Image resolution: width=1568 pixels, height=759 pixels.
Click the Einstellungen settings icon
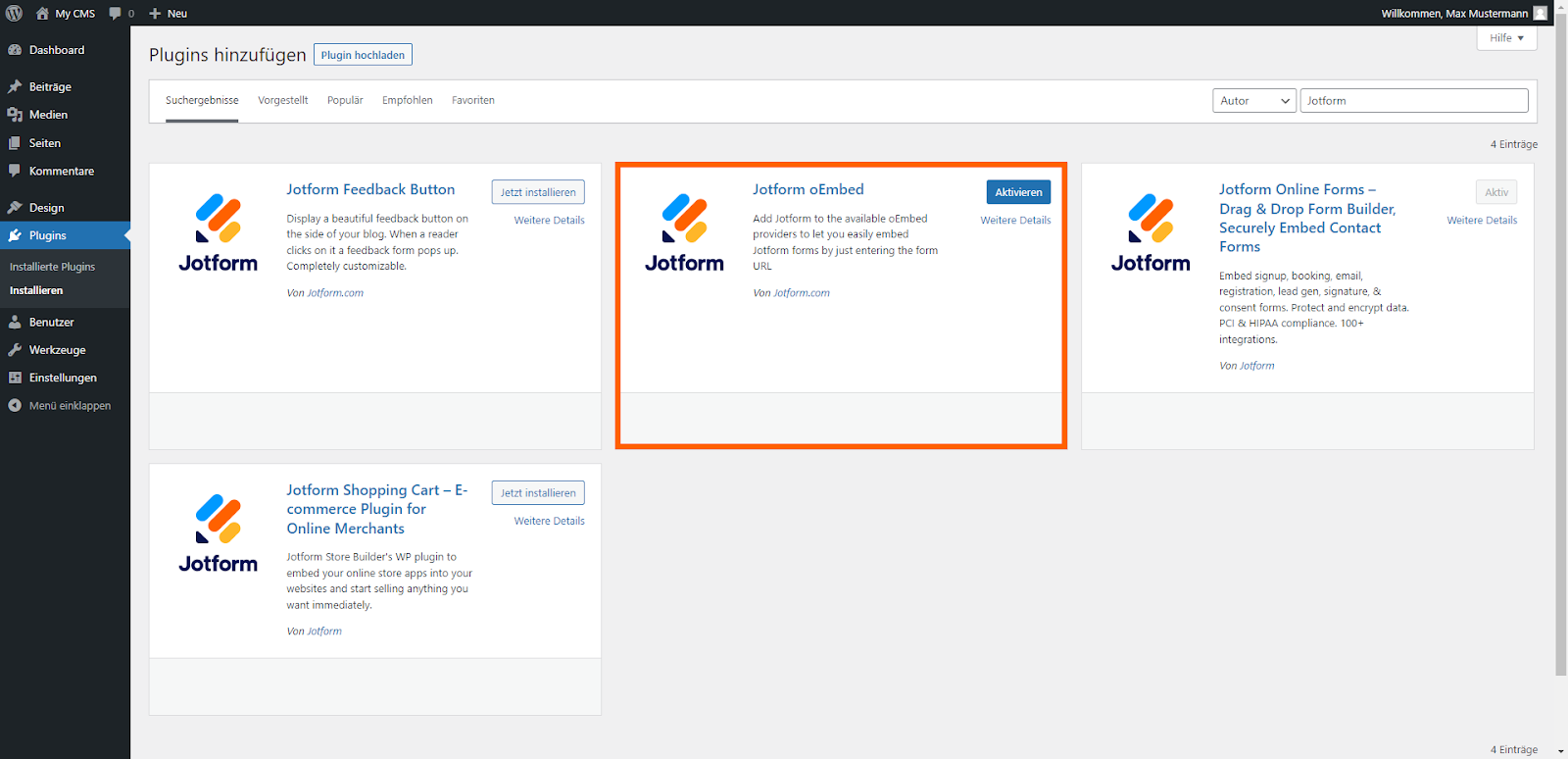[15, 378]
